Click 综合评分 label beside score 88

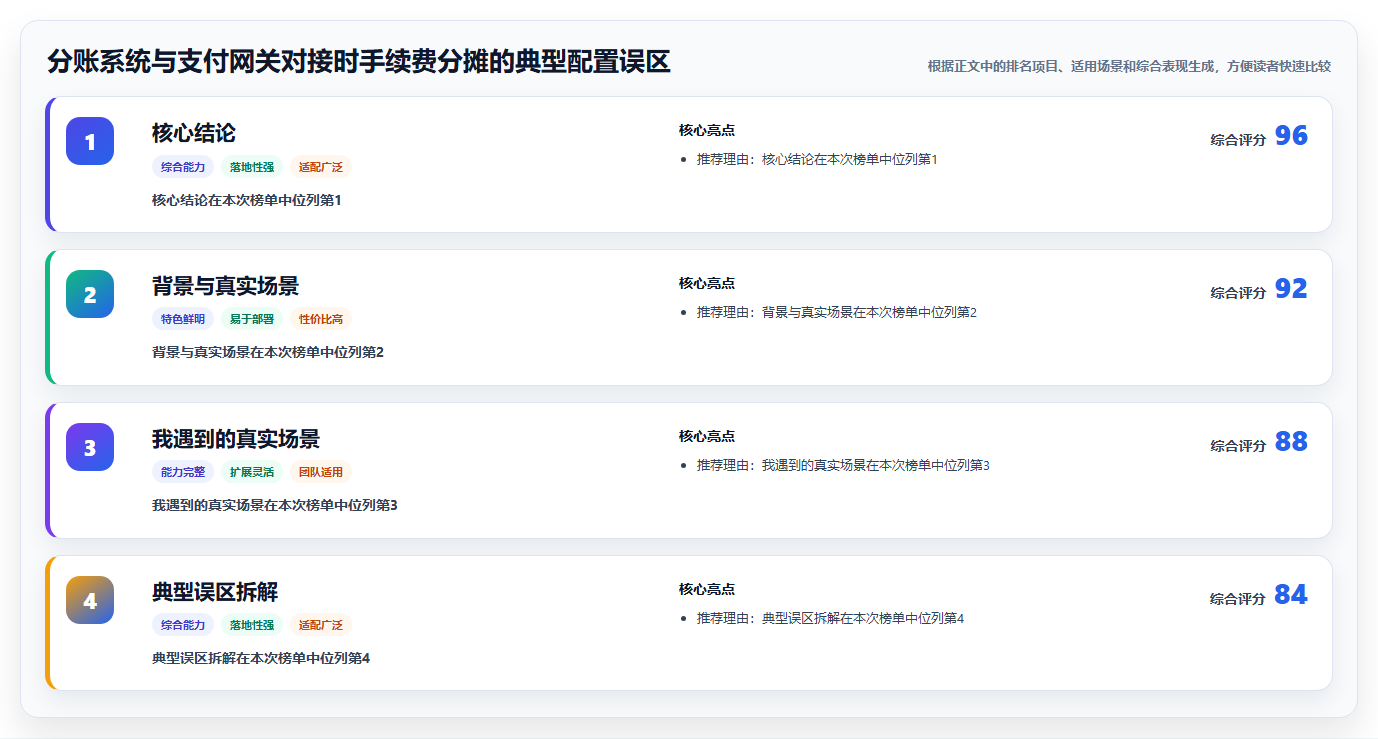[1238, 446]
